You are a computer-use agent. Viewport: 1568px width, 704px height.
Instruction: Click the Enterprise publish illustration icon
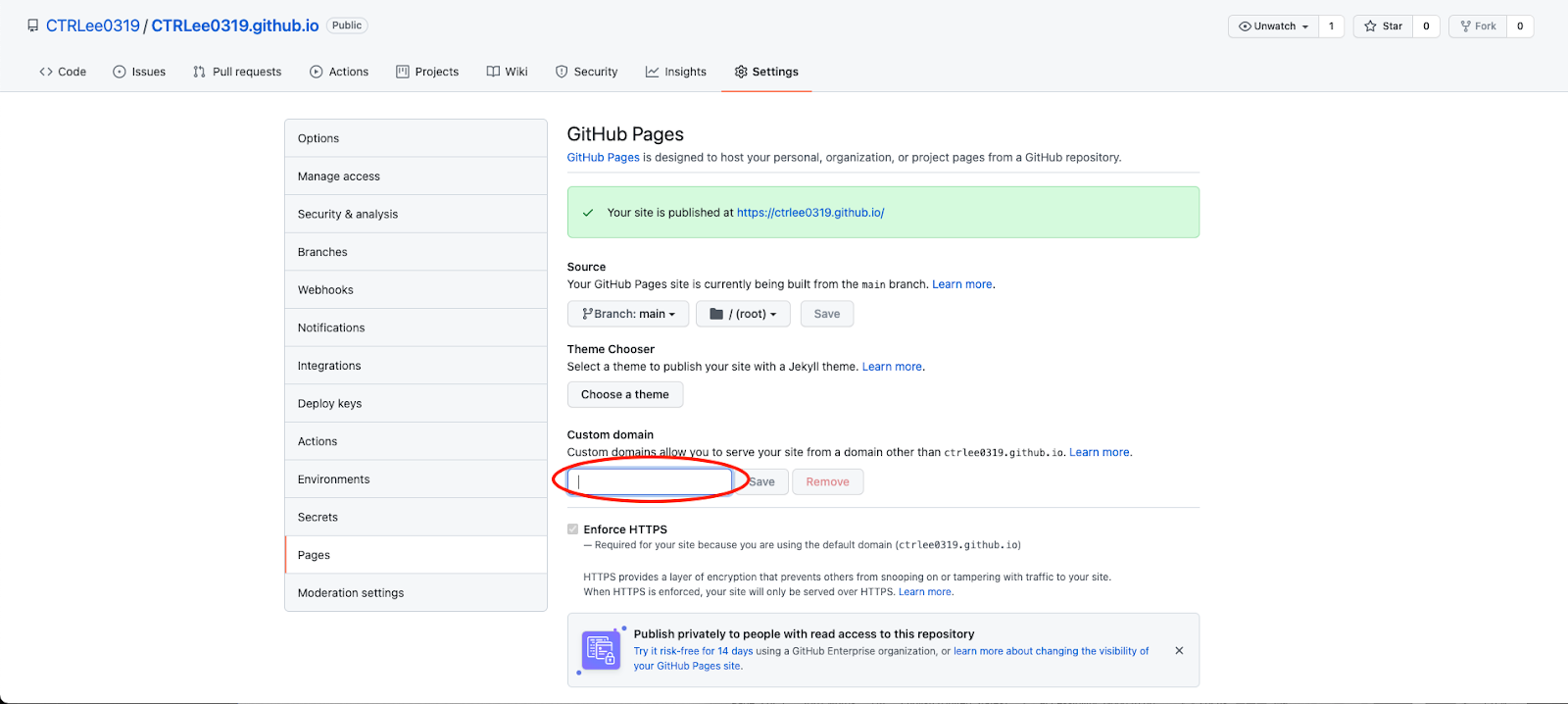(x=601, y=650)
